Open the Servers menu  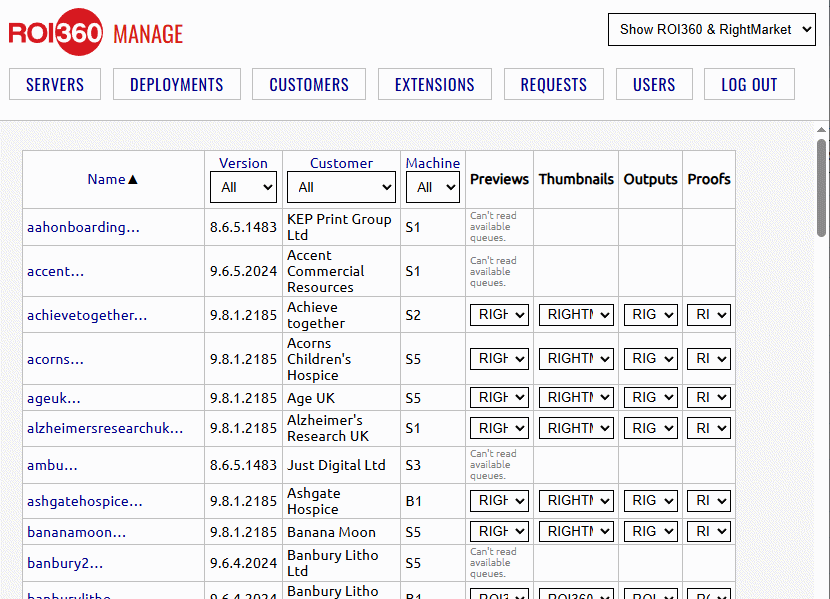pyautogui.click(x=55, y=85)
